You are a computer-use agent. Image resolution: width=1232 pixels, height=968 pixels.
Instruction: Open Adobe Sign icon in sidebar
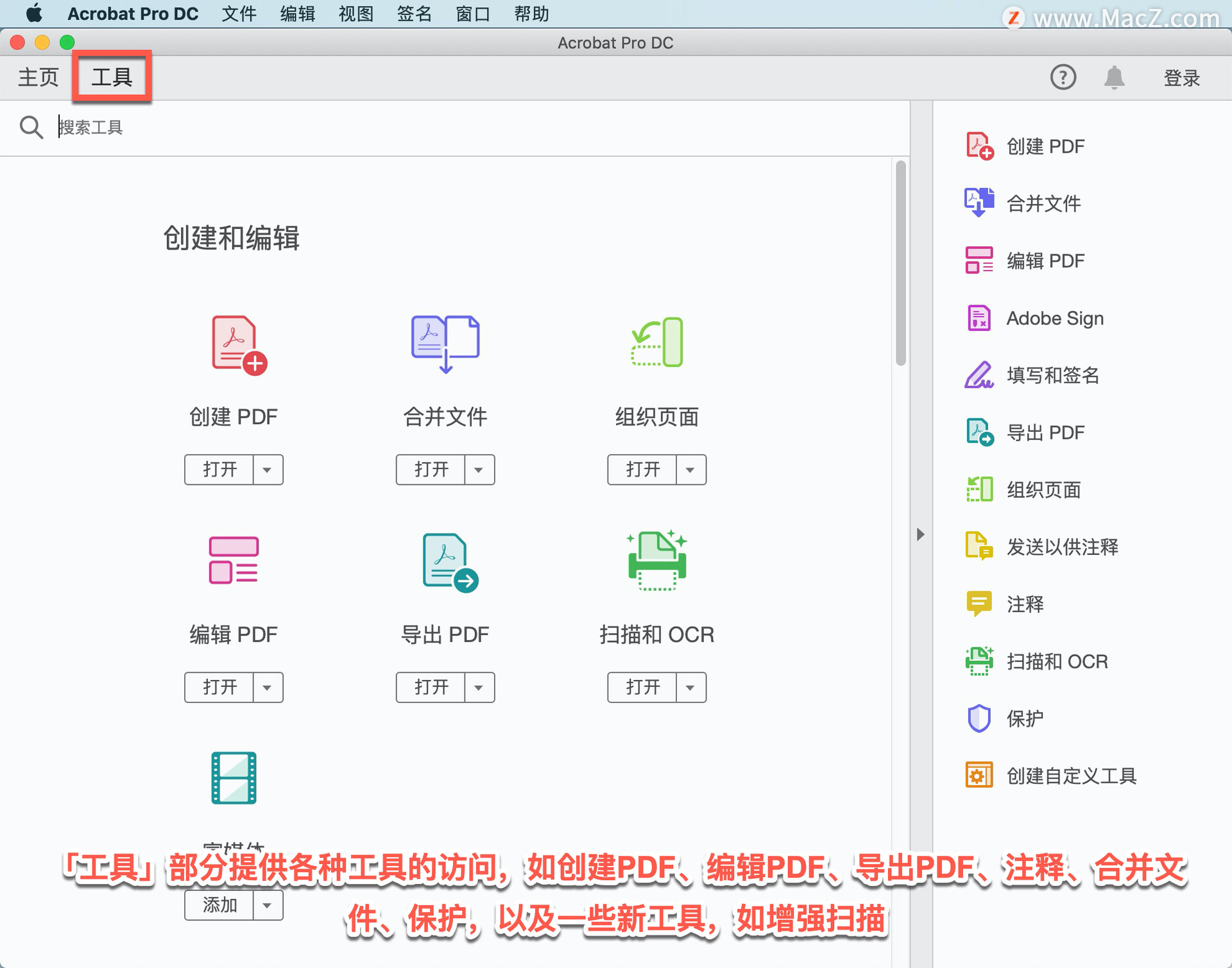click(979, 318)
